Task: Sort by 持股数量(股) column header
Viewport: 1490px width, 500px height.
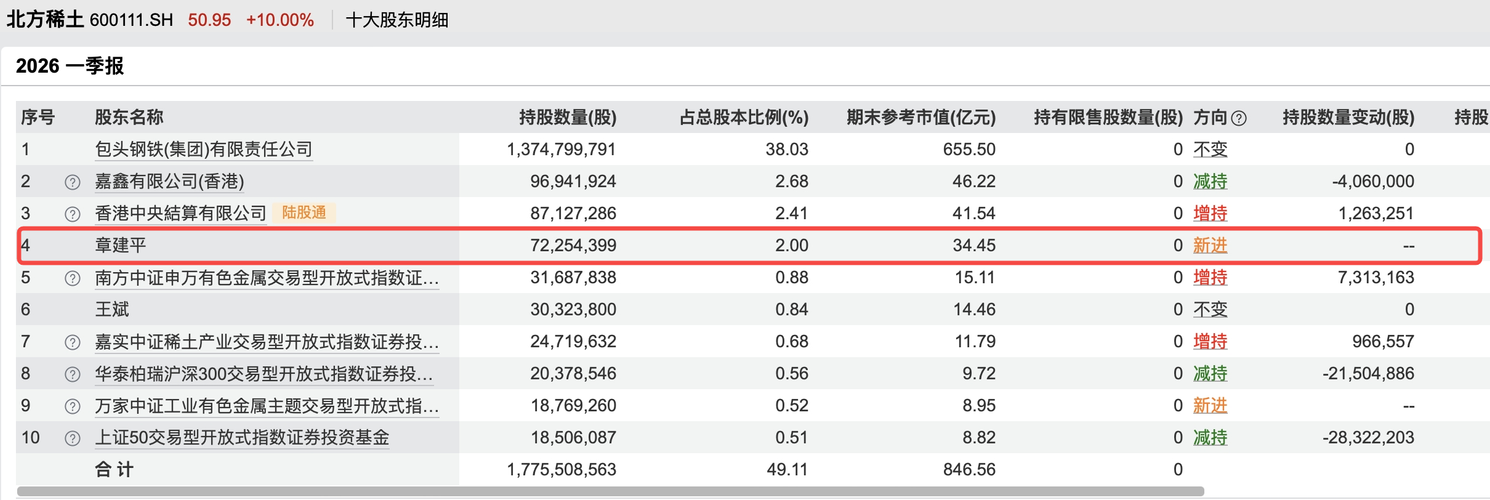Action: [x=567, y=118]
